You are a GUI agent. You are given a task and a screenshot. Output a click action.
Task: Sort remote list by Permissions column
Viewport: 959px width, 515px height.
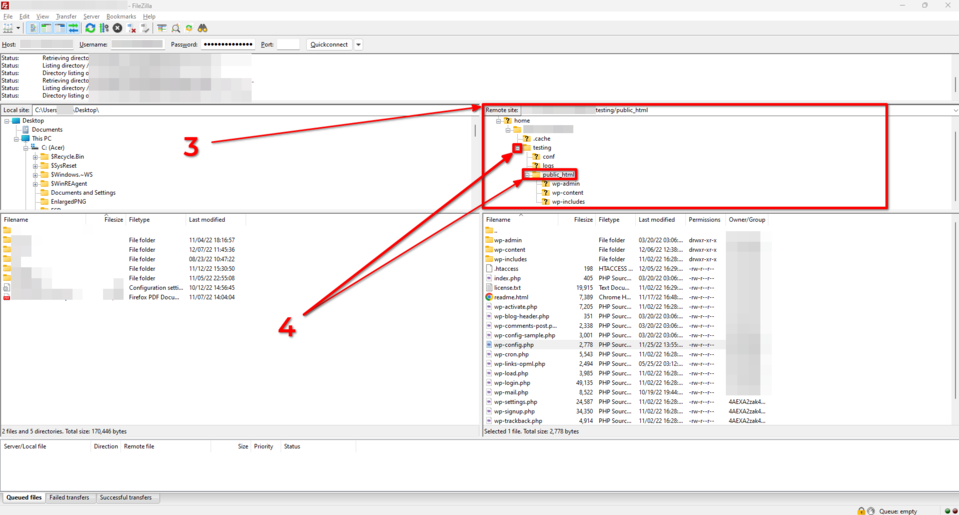tap(704, 220)
